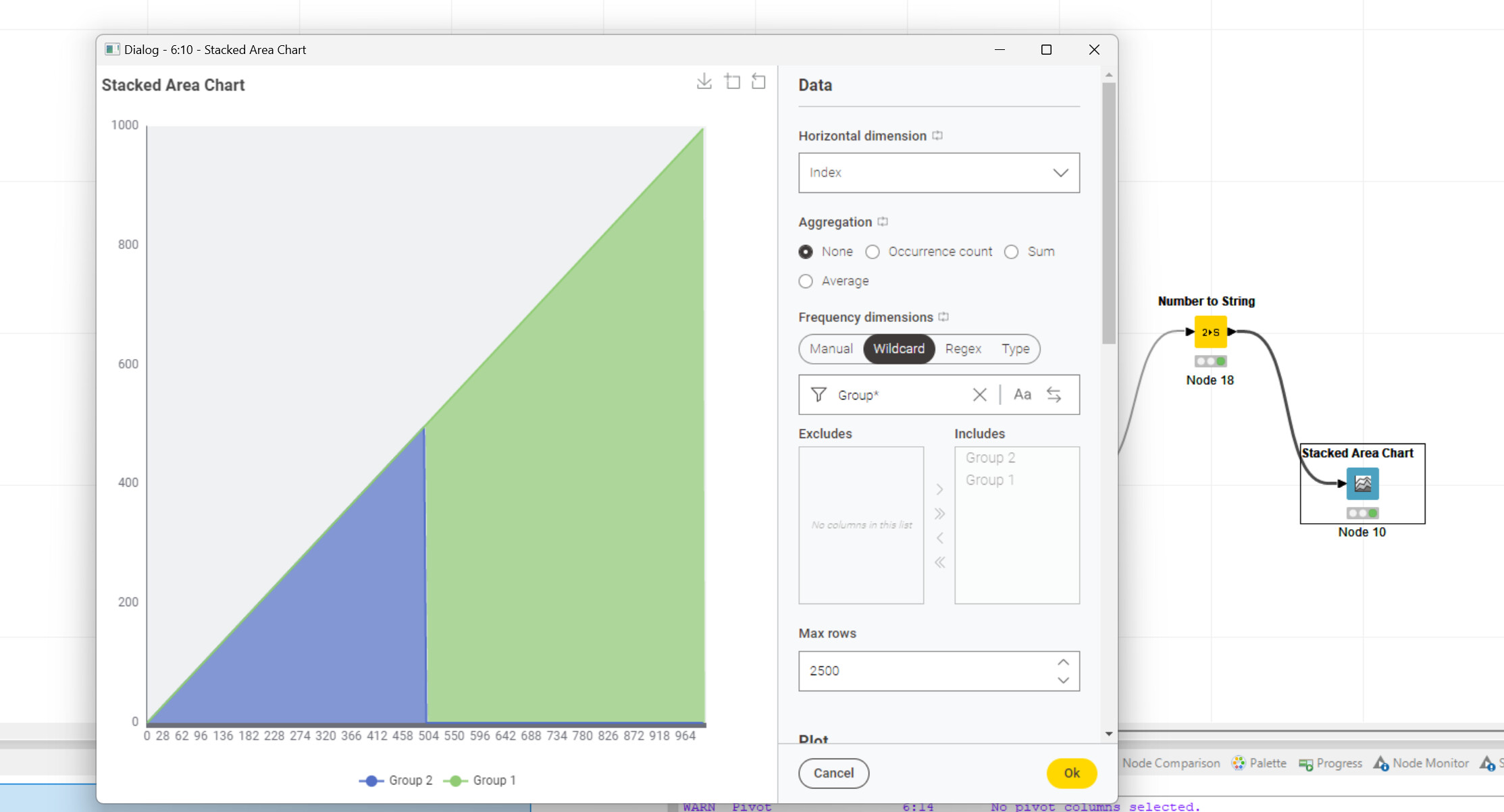
Task: Switch to Type column selection
Action: click(x=1015, y=349)
